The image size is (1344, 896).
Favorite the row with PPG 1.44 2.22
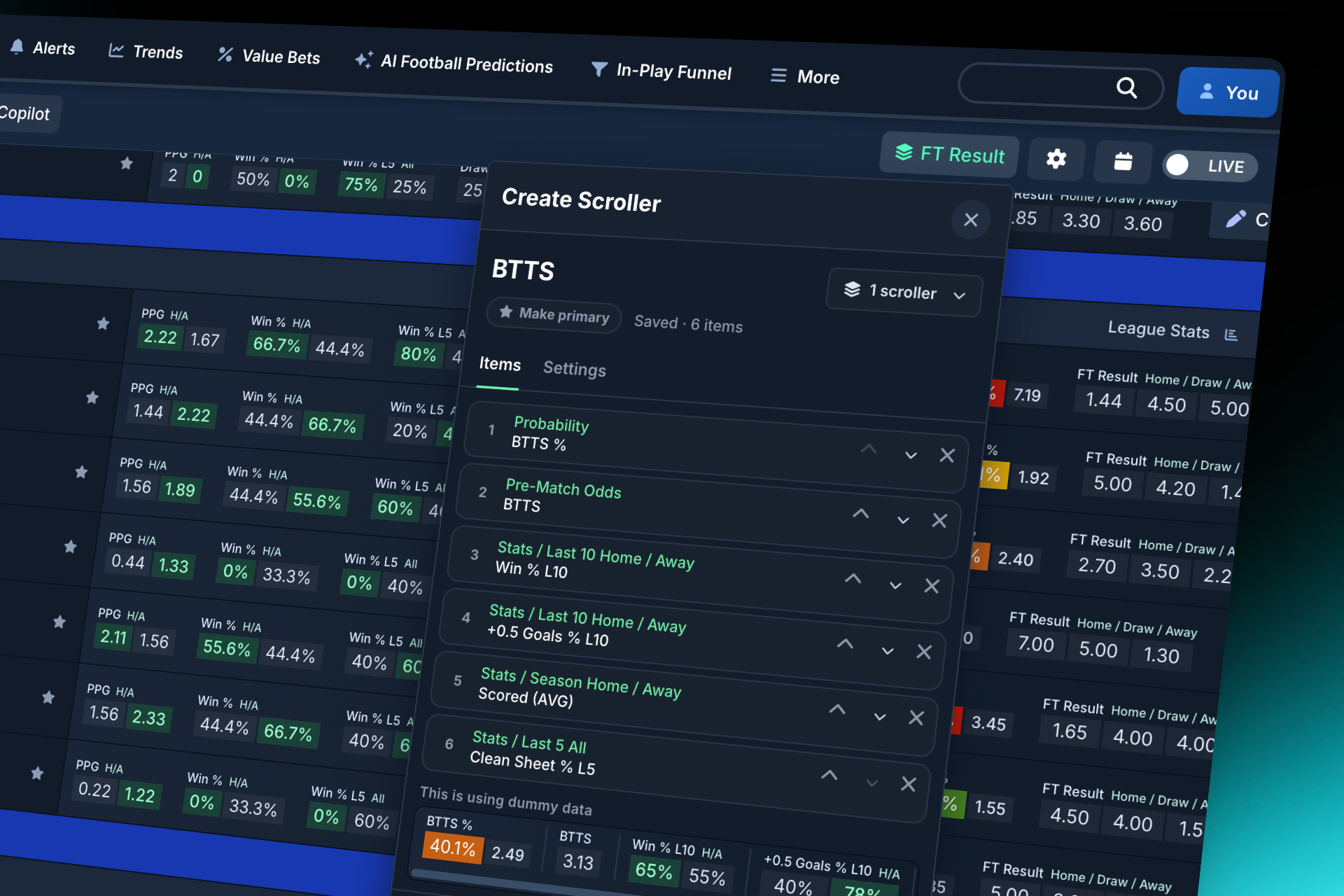(92, 398)
